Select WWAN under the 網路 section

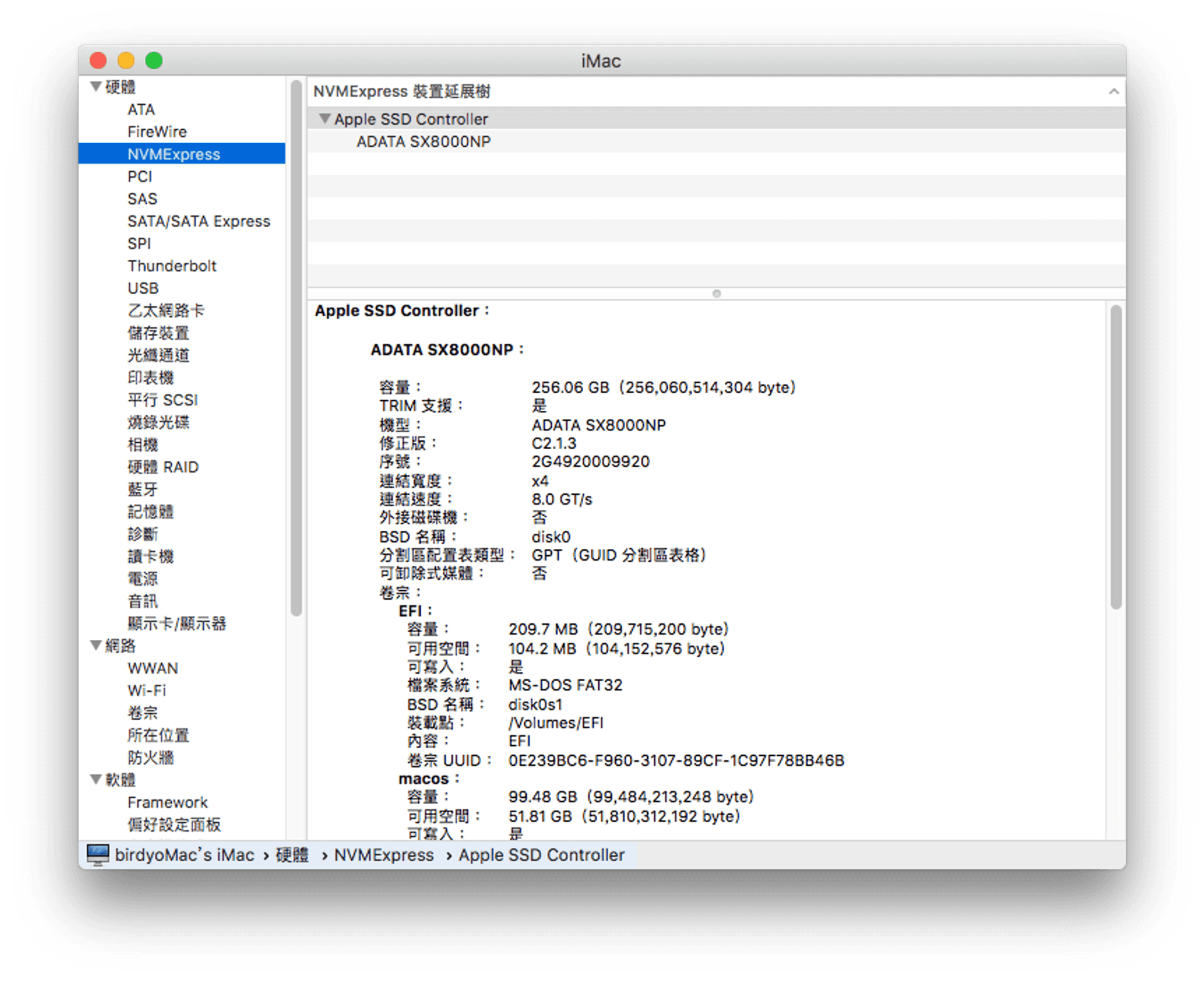click(152, 668)
